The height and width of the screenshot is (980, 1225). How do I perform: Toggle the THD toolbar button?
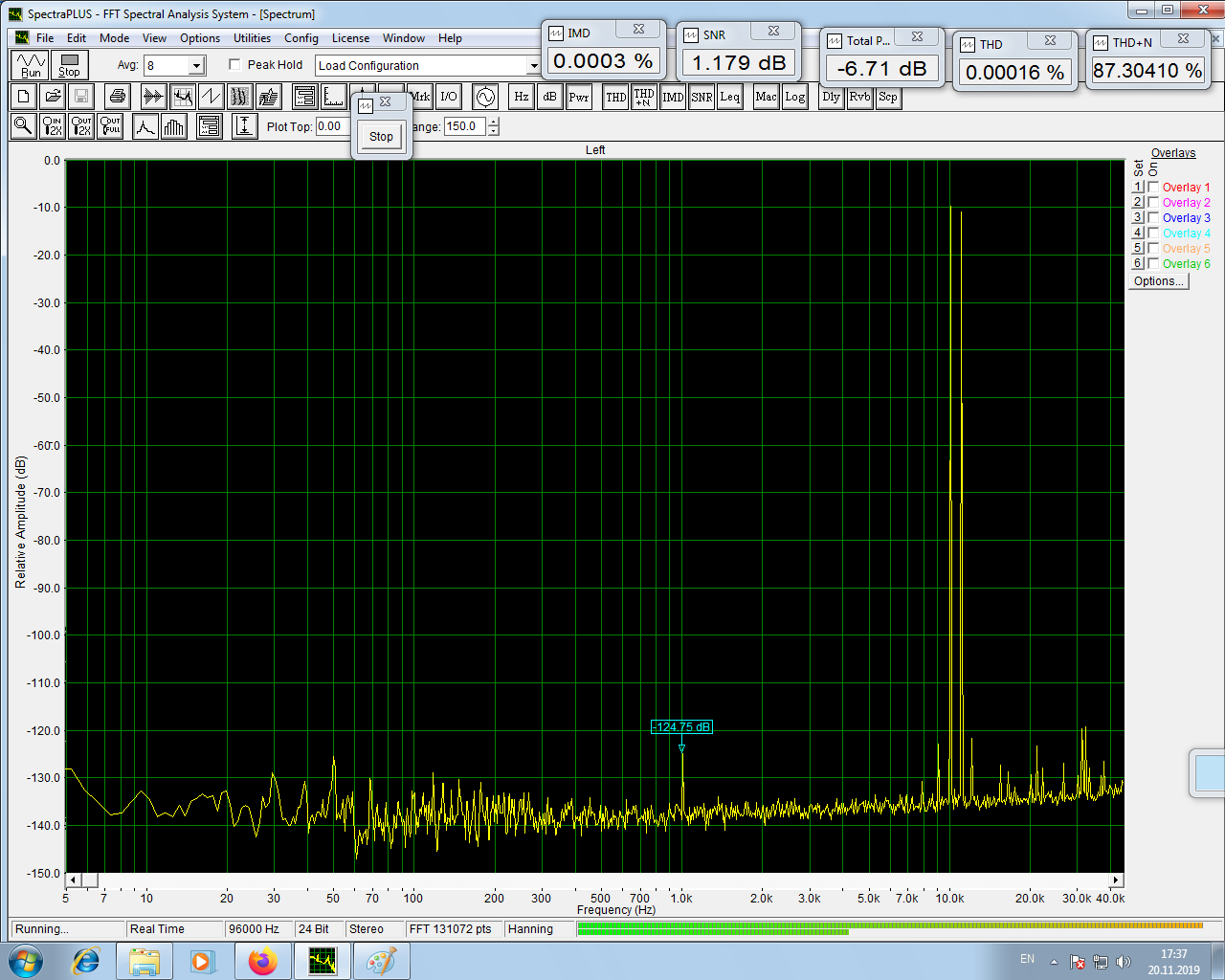coord(616,97)
